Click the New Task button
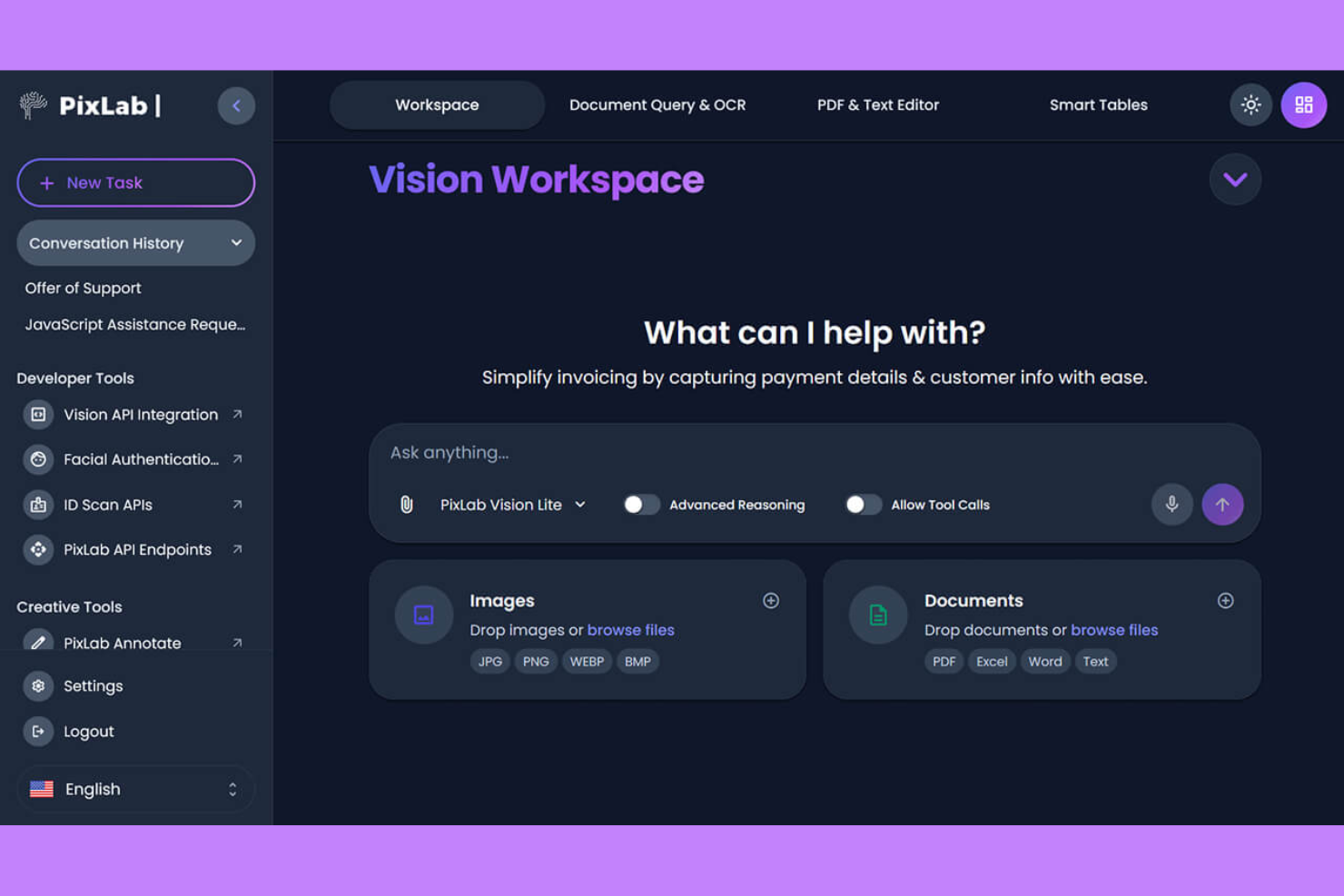Viewport: 1344px width, 896px height. (x=135, y=182)
